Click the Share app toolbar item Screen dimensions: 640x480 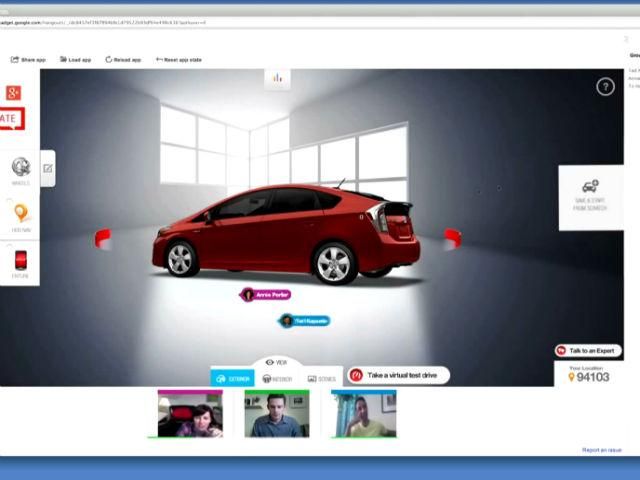(x=28, y=60)
